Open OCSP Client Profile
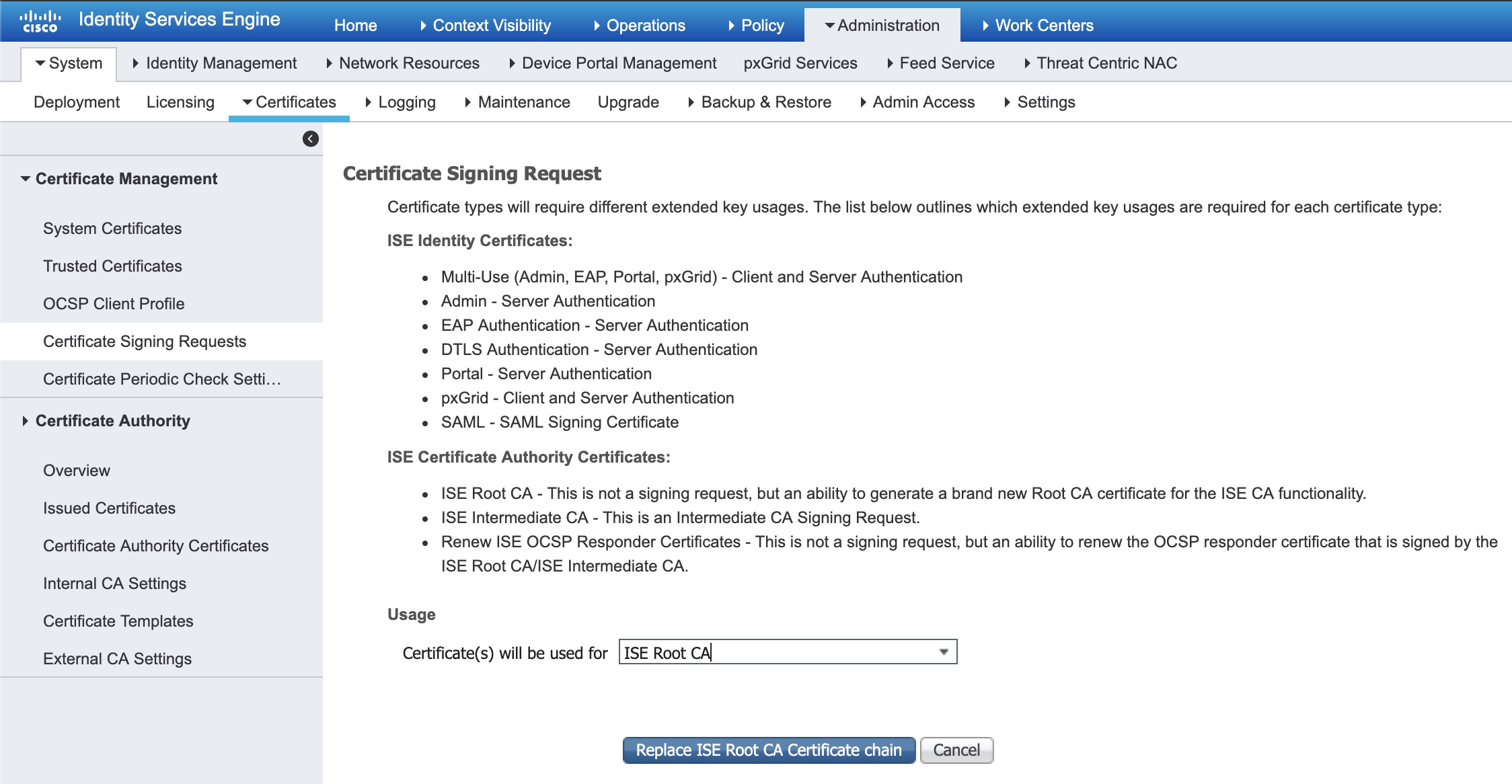The height and width of the screenshot is (784, 1512). [114, 304]
